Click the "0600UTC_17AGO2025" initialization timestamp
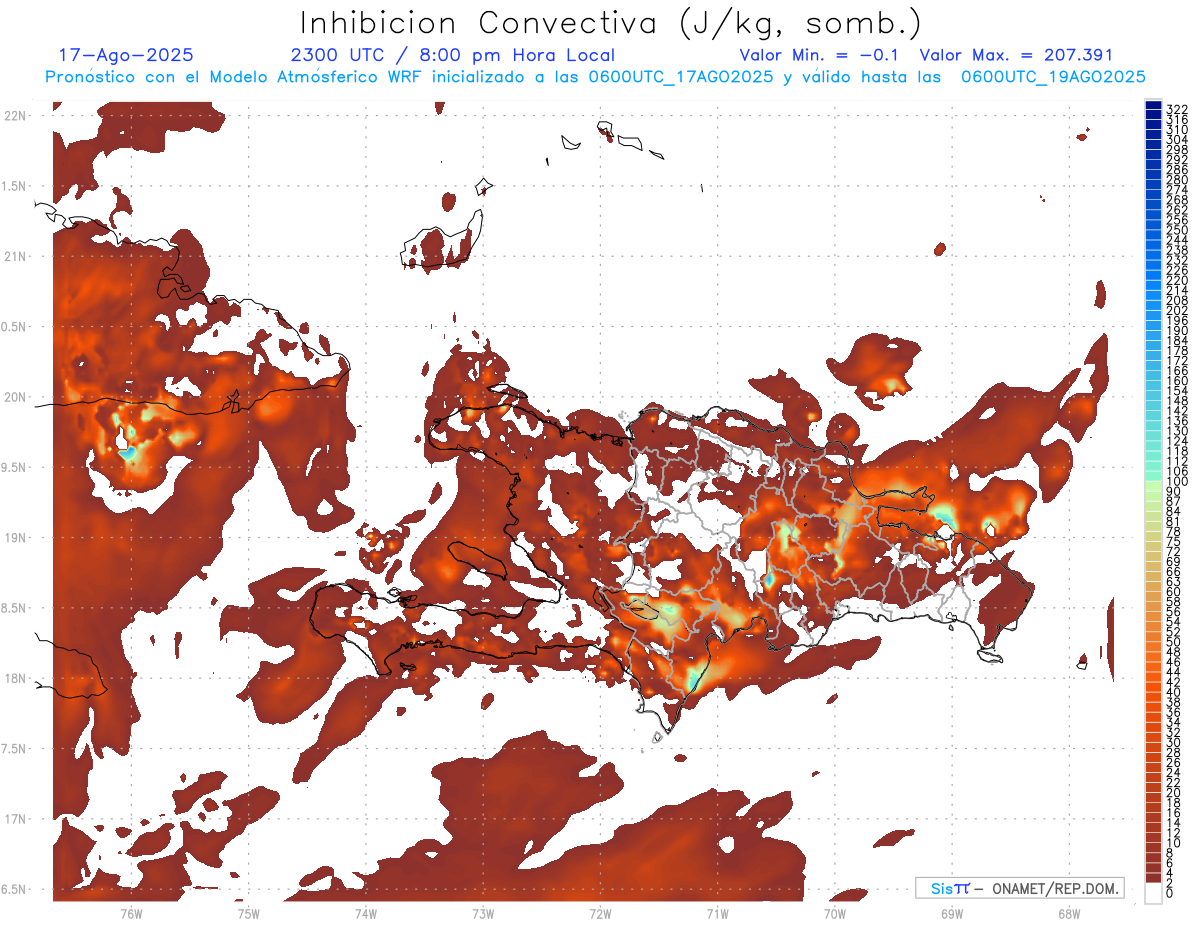 pyautogui.click(x=679, y=76)
